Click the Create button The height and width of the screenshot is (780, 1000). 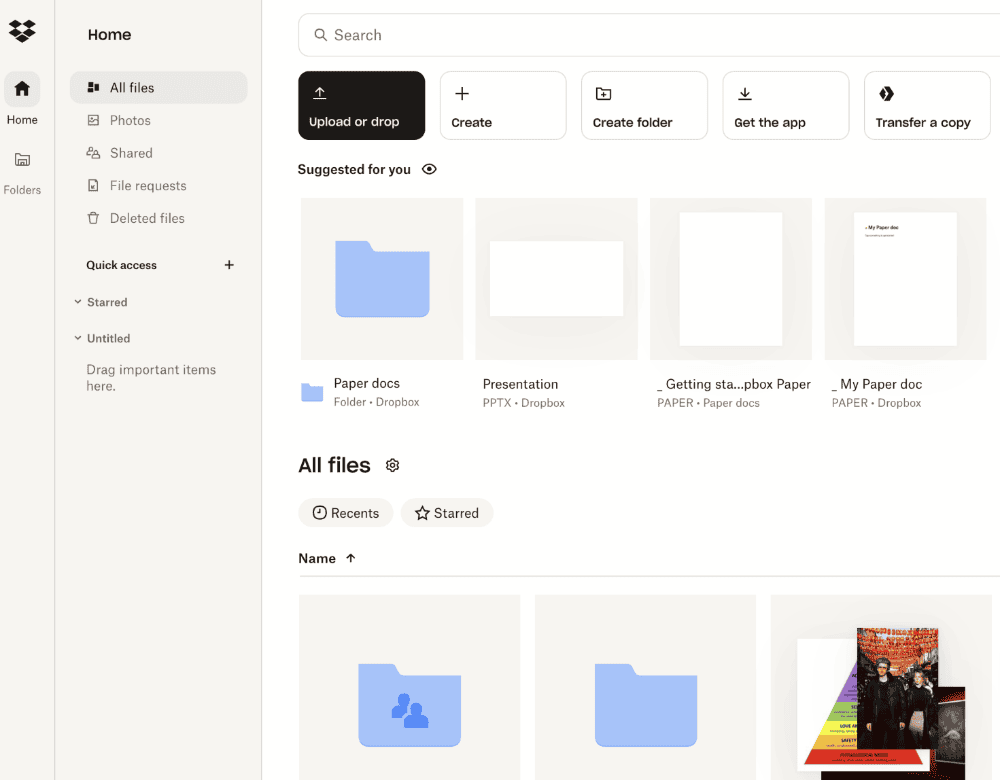pyautogui.click(x=503, y=105)
